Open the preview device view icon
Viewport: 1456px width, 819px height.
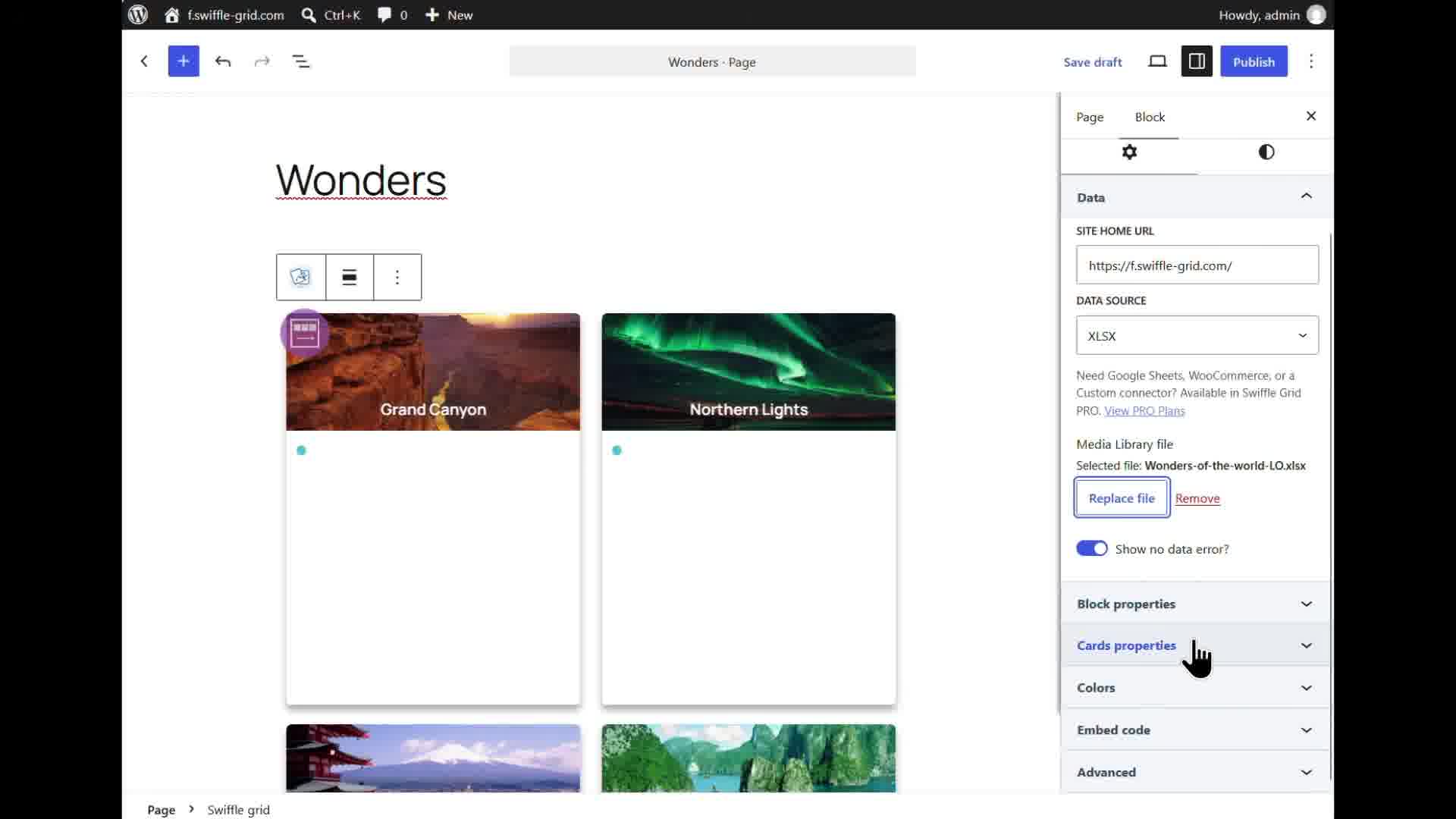coord(1157,61)
